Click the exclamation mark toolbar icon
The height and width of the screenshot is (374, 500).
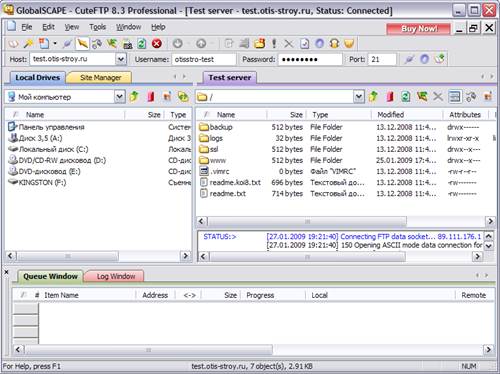[274, 44]
